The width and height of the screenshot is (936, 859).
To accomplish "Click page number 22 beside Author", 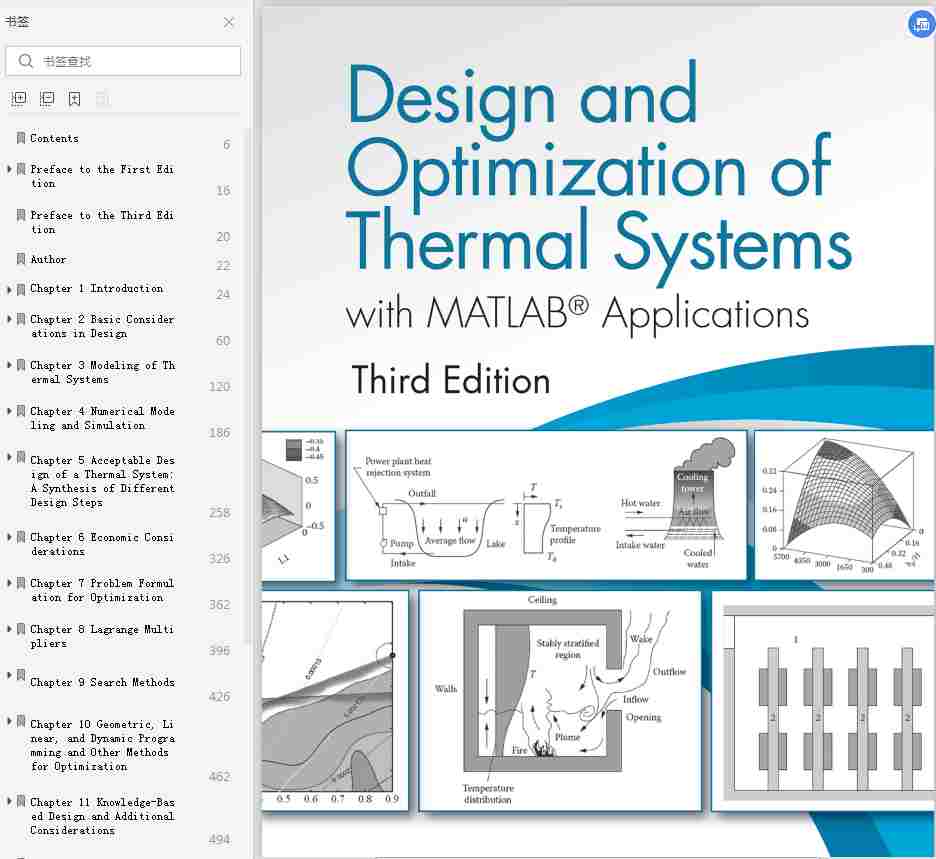I will click(x=223, y=266).
